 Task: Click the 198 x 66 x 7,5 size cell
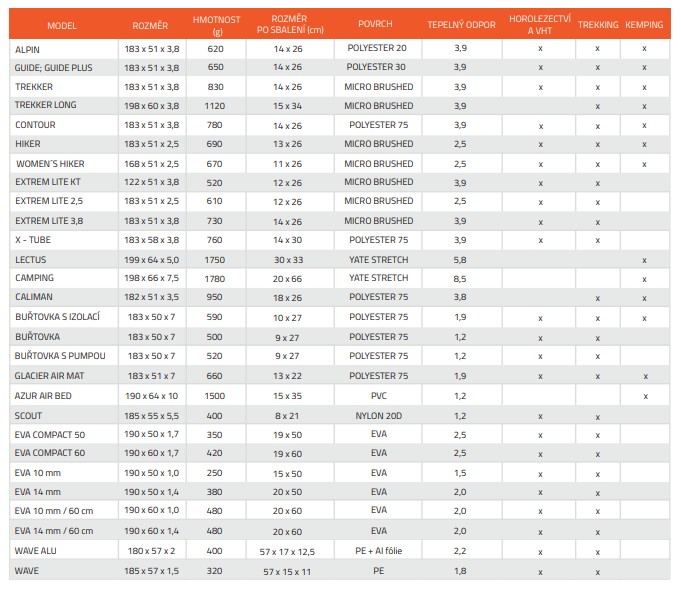click(x=152, y=278)
